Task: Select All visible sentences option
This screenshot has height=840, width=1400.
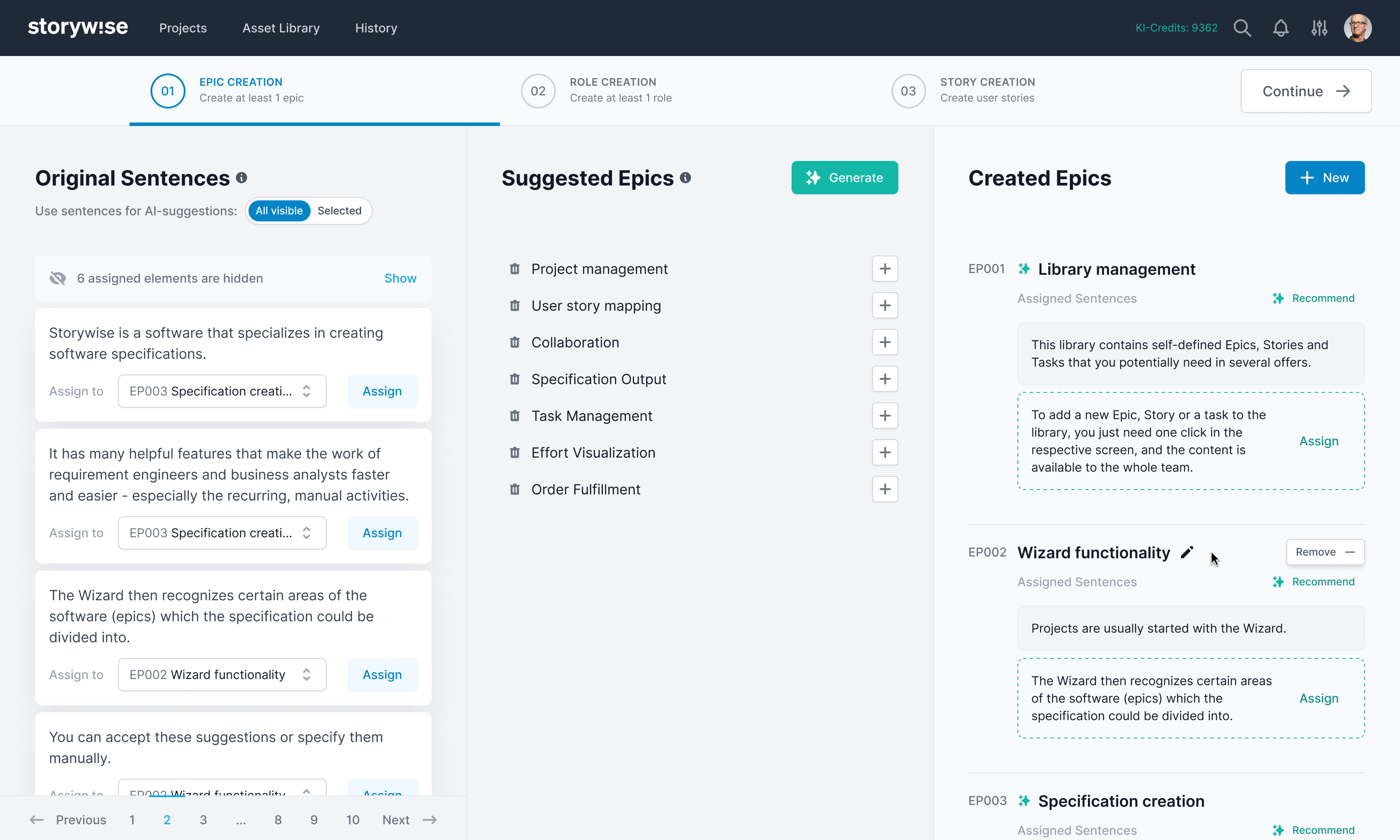Action: 279,211
